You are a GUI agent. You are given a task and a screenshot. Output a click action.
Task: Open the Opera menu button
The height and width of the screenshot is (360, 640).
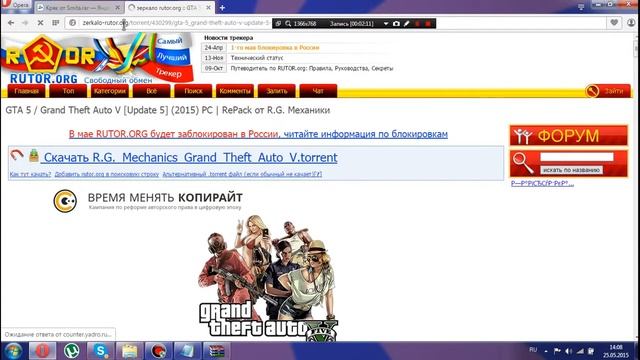[16, 6]
